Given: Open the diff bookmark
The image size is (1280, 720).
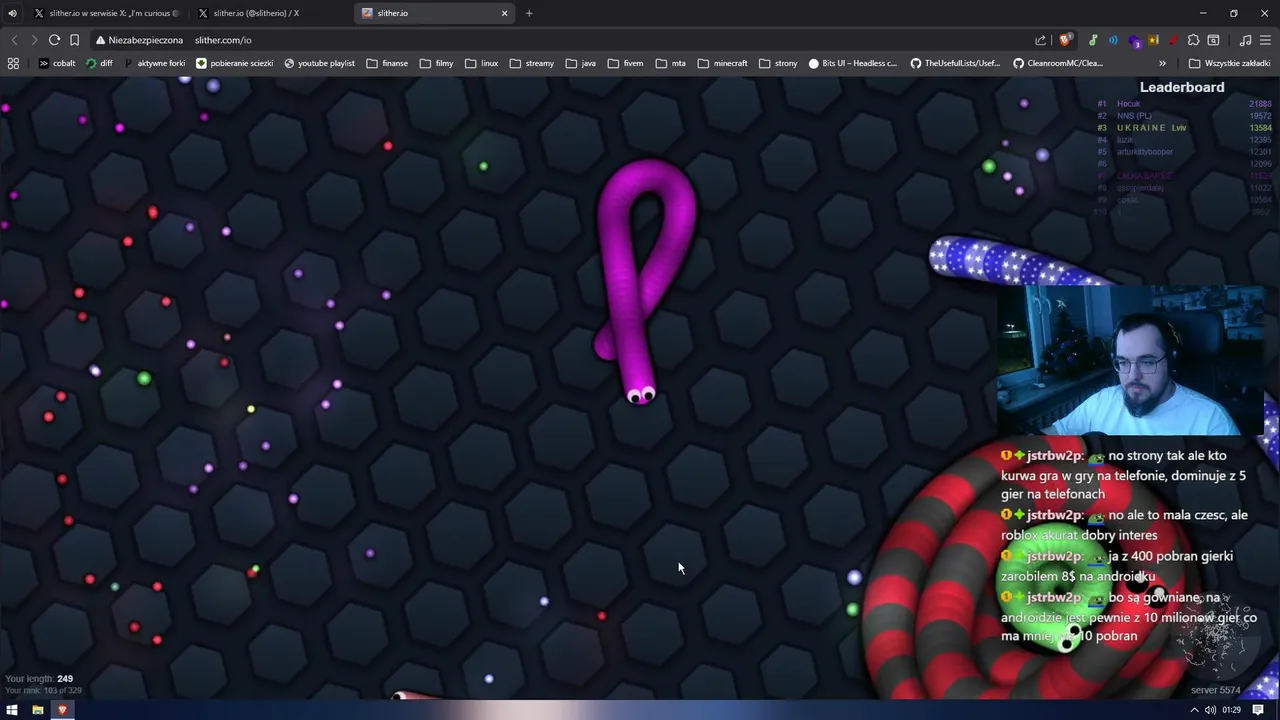Looking at the screenshot, I should pyautogui.click(x=99, y=63).
